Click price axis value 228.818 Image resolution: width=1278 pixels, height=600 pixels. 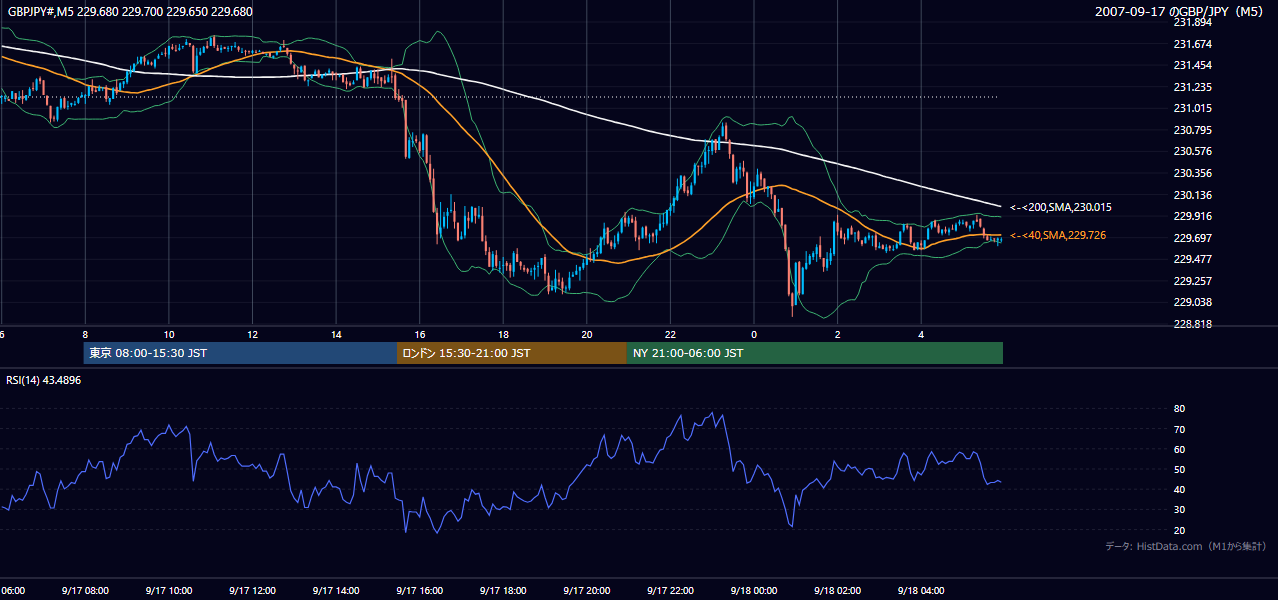tap(1192, 324)
